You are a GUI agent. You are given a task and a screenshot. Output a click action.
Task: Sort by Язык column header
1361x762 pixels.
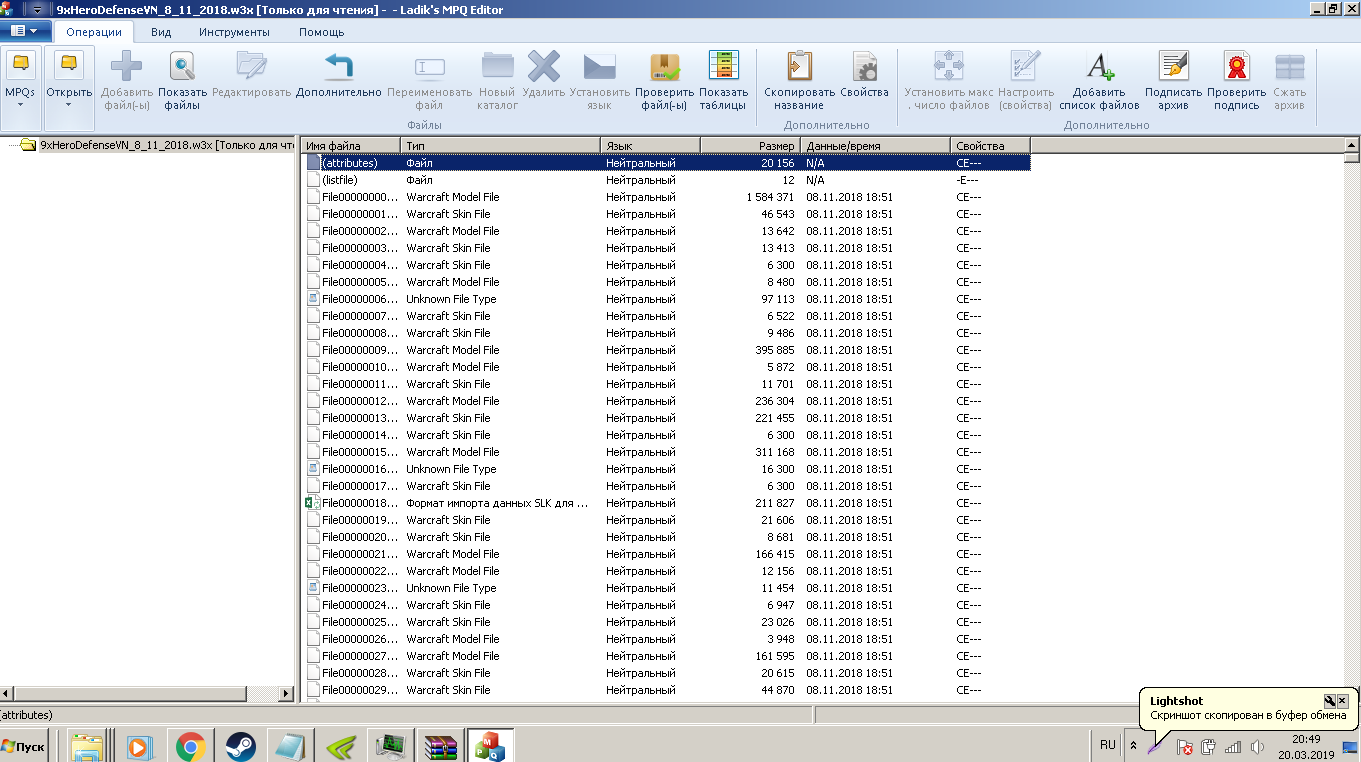coord(651,146)
